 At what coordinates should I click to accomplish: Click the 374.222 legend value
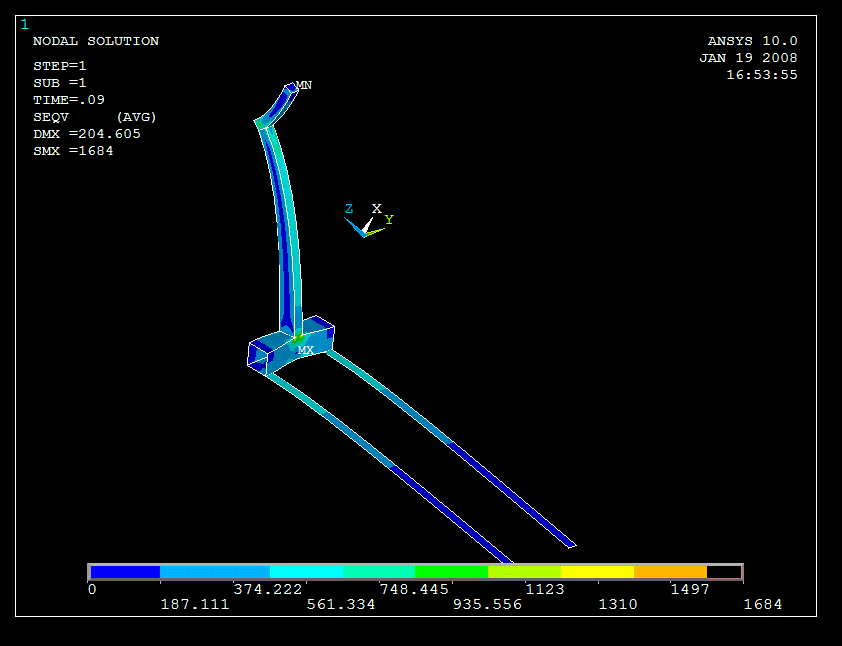(268, 590)
